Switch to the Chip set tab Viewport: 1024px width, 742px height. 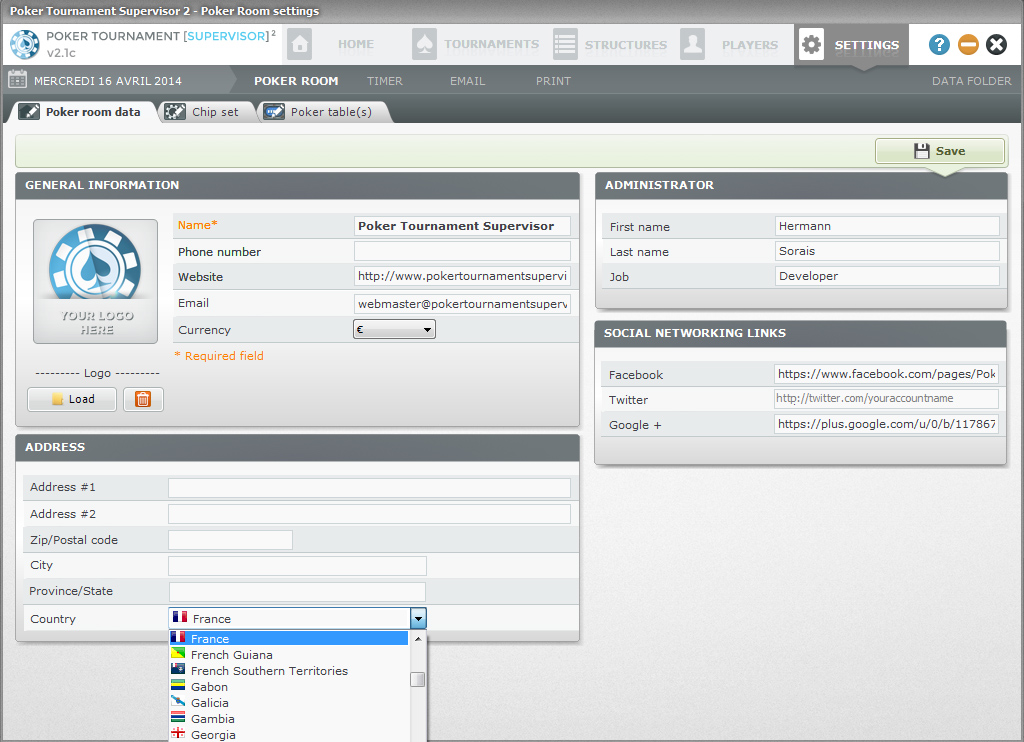point(204,112)
